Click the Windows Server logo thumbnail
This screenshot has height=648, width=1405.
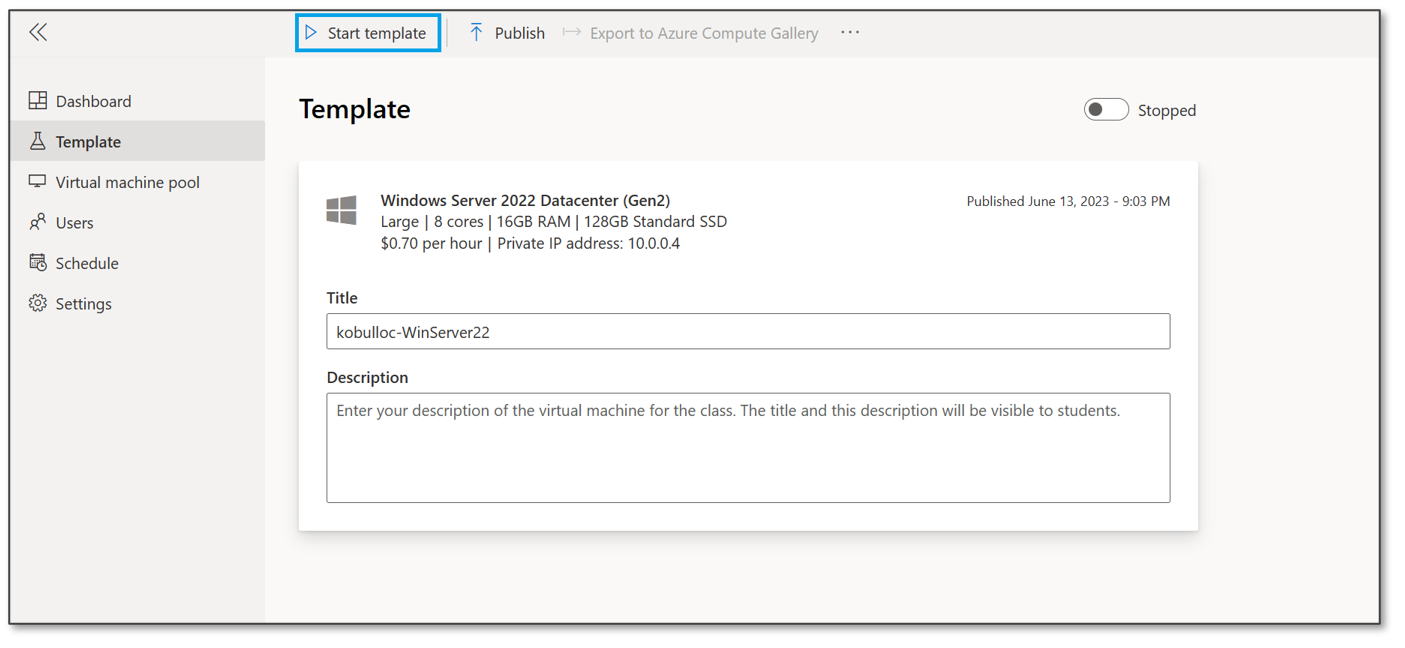[x=341, y=210]
